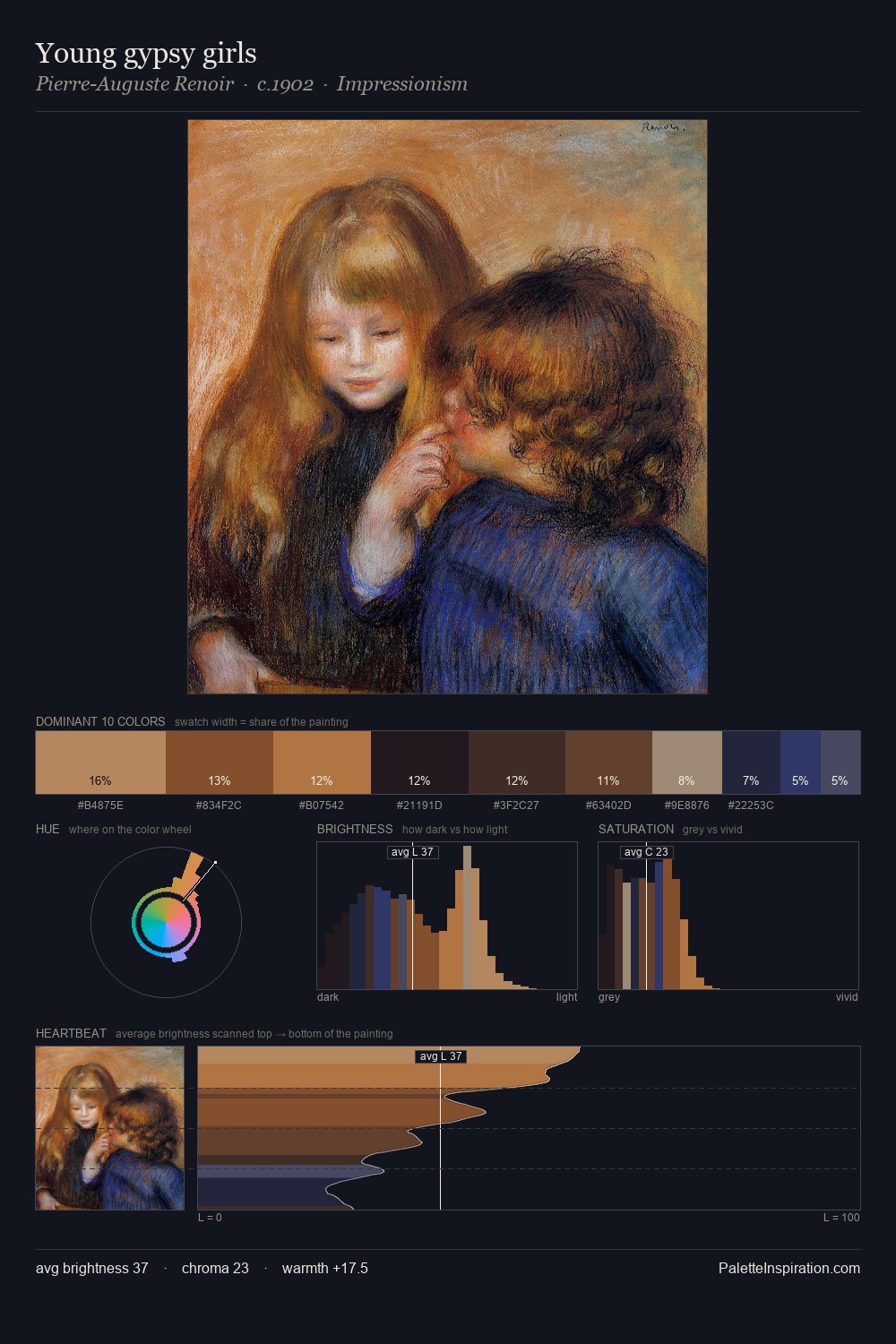Click the '#9E8876' hex code label
The image size is (896, 1344).
687,806
